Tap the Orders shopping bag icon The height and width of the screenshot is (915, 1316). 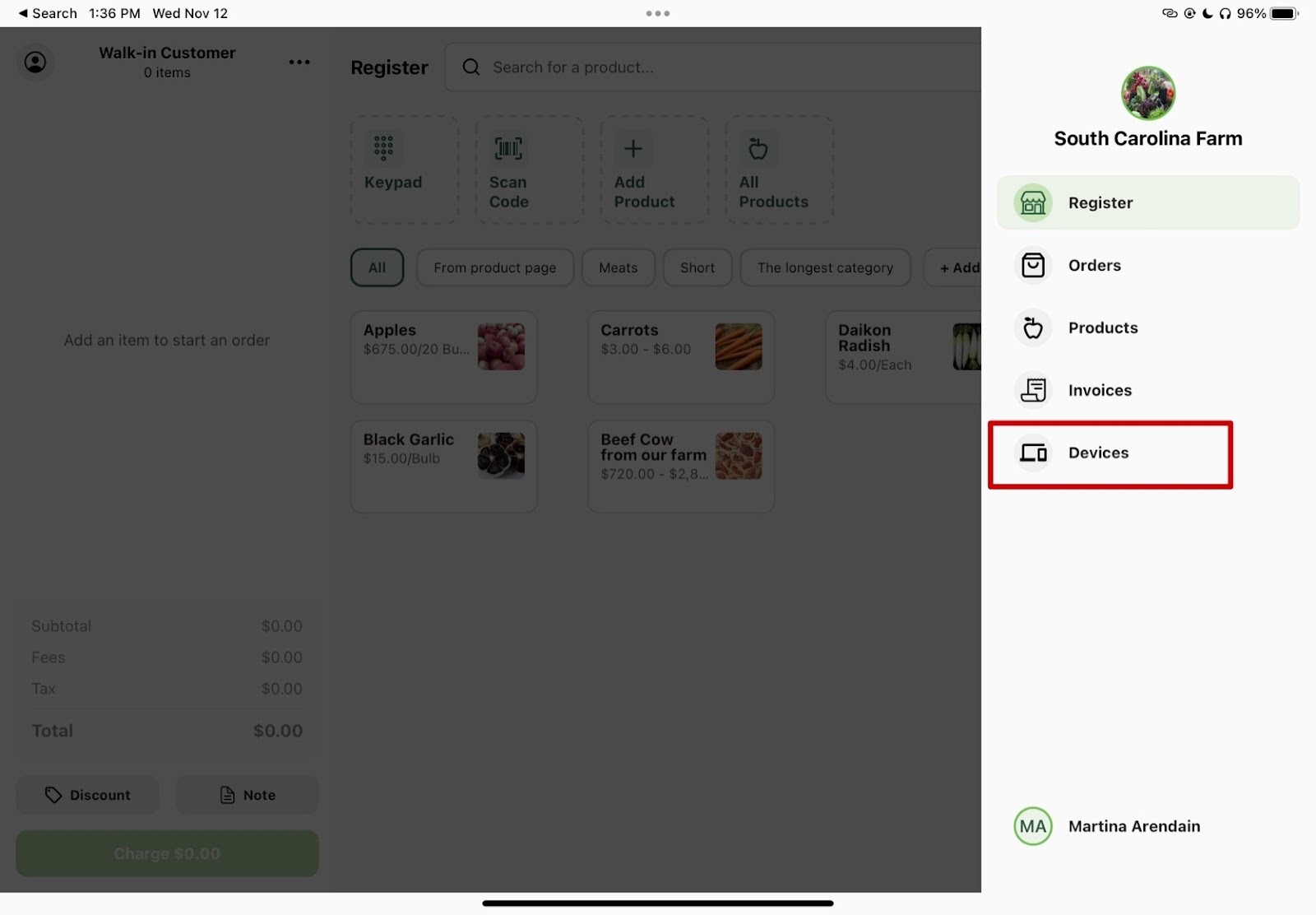[x=1032, y=265]
